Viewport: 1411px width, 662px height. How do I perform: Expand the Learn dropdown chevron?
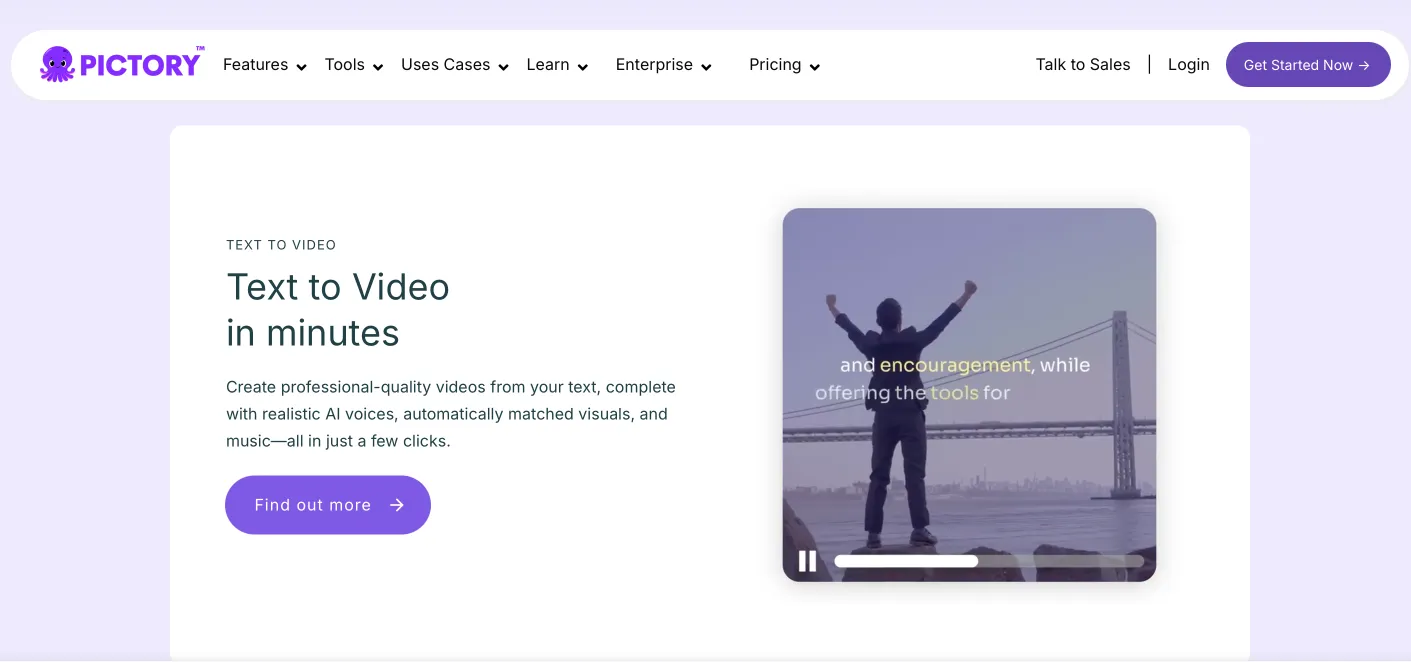click(583, 67)
